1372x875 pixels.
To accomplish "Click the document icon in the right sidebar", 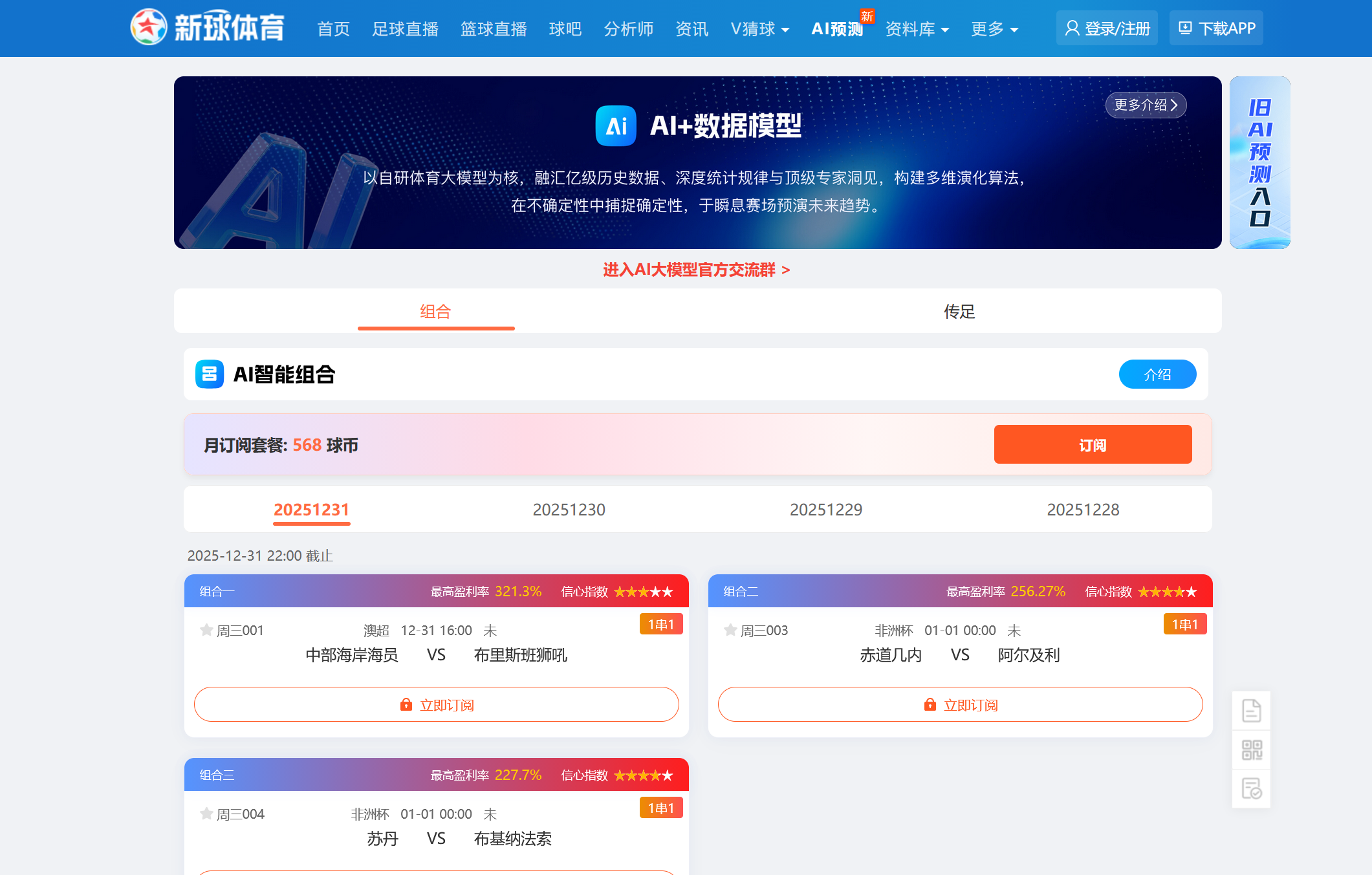I will click(x=1251, y=711).
